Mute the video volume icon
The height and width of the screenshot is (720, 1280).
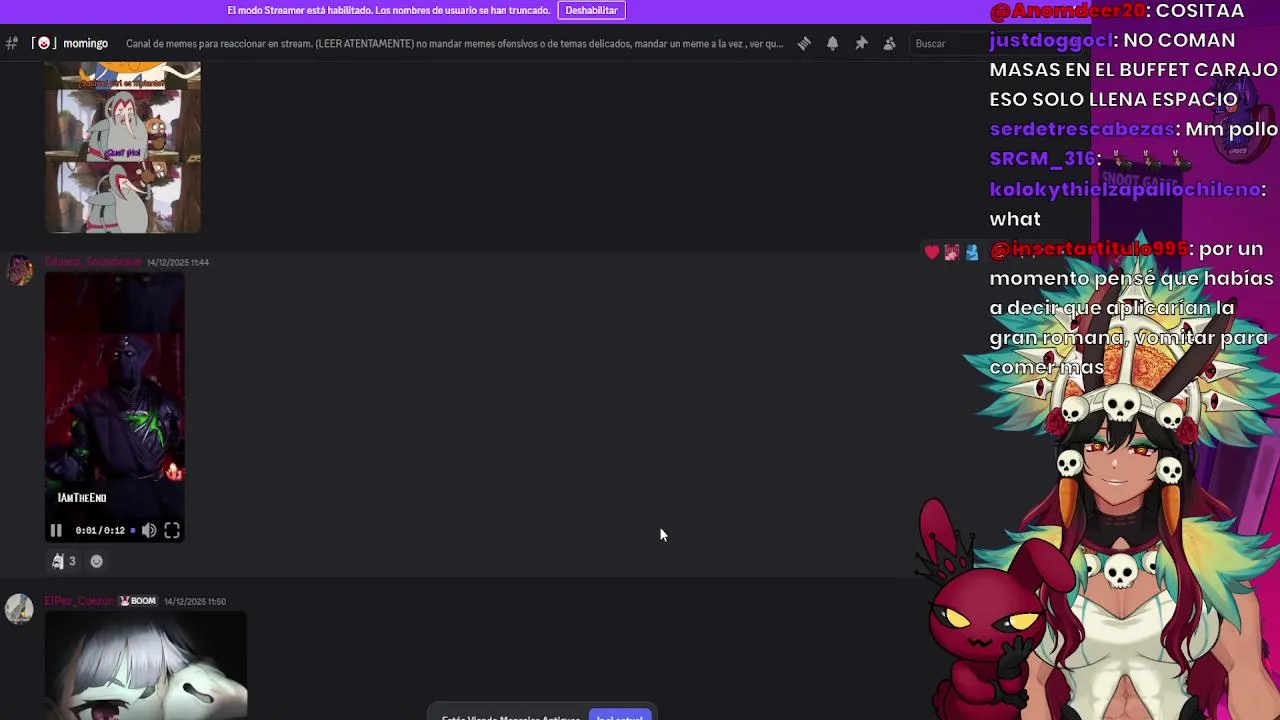pyautogui.click(x=149, y=531)
